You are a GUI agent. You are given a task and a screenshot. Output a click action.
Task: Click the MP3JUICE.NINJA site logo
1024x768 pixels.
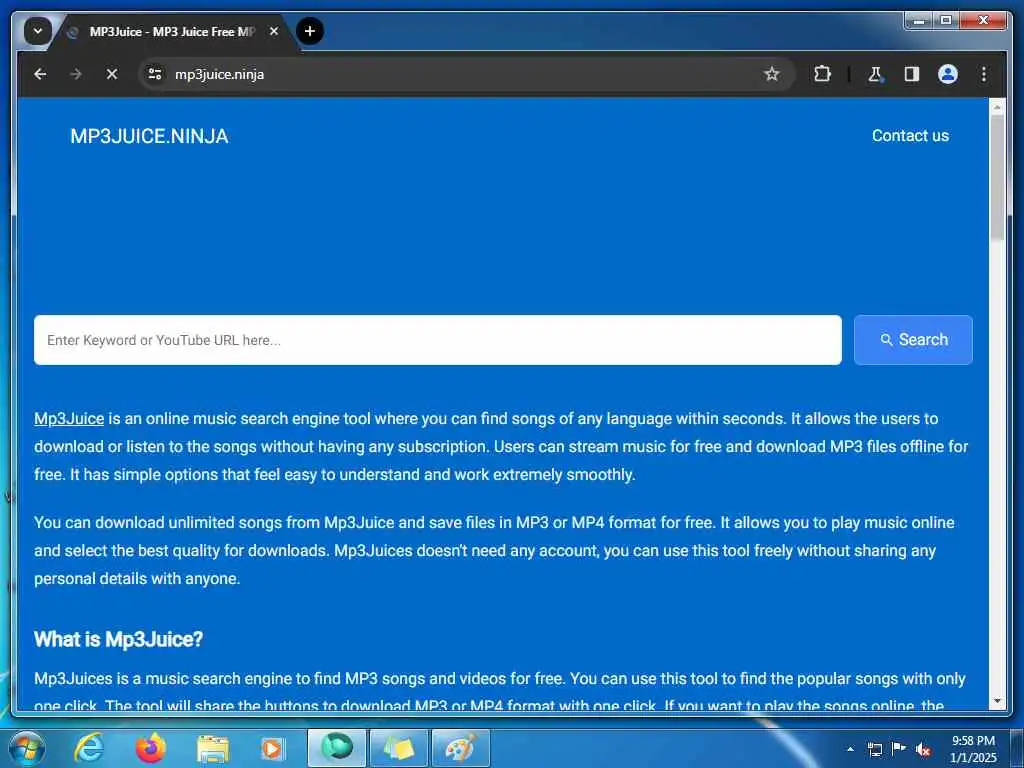(x=150, y=136)
